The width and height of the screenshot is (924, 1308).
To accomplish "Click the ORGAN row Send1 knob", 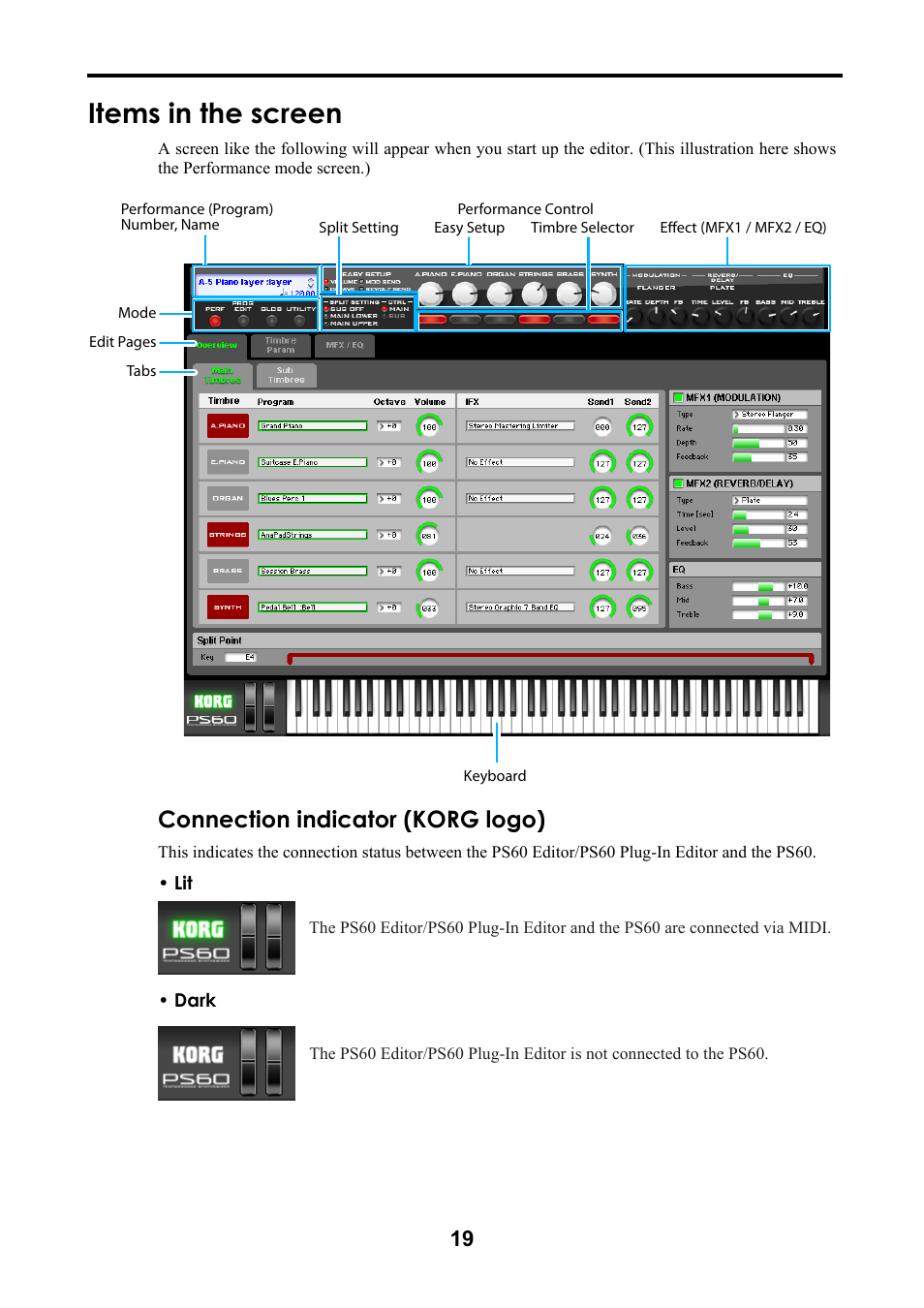I will [602, 500].
